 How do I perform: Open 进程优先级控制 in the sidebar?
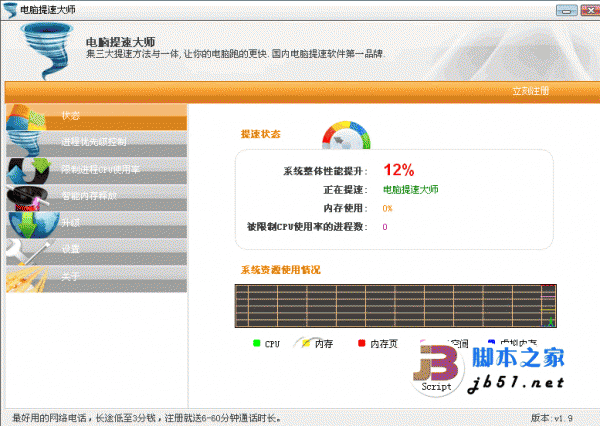96,143
